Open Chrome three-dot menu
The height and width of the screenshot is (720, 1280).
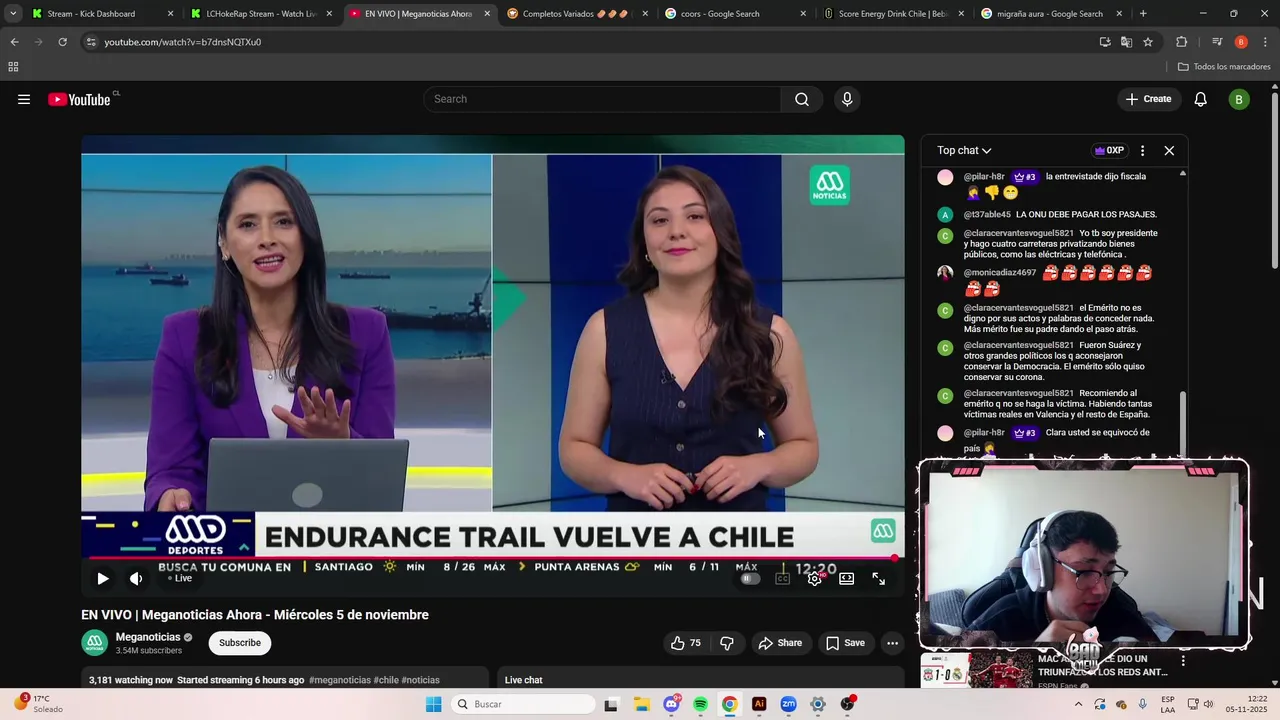[1265, 42]
